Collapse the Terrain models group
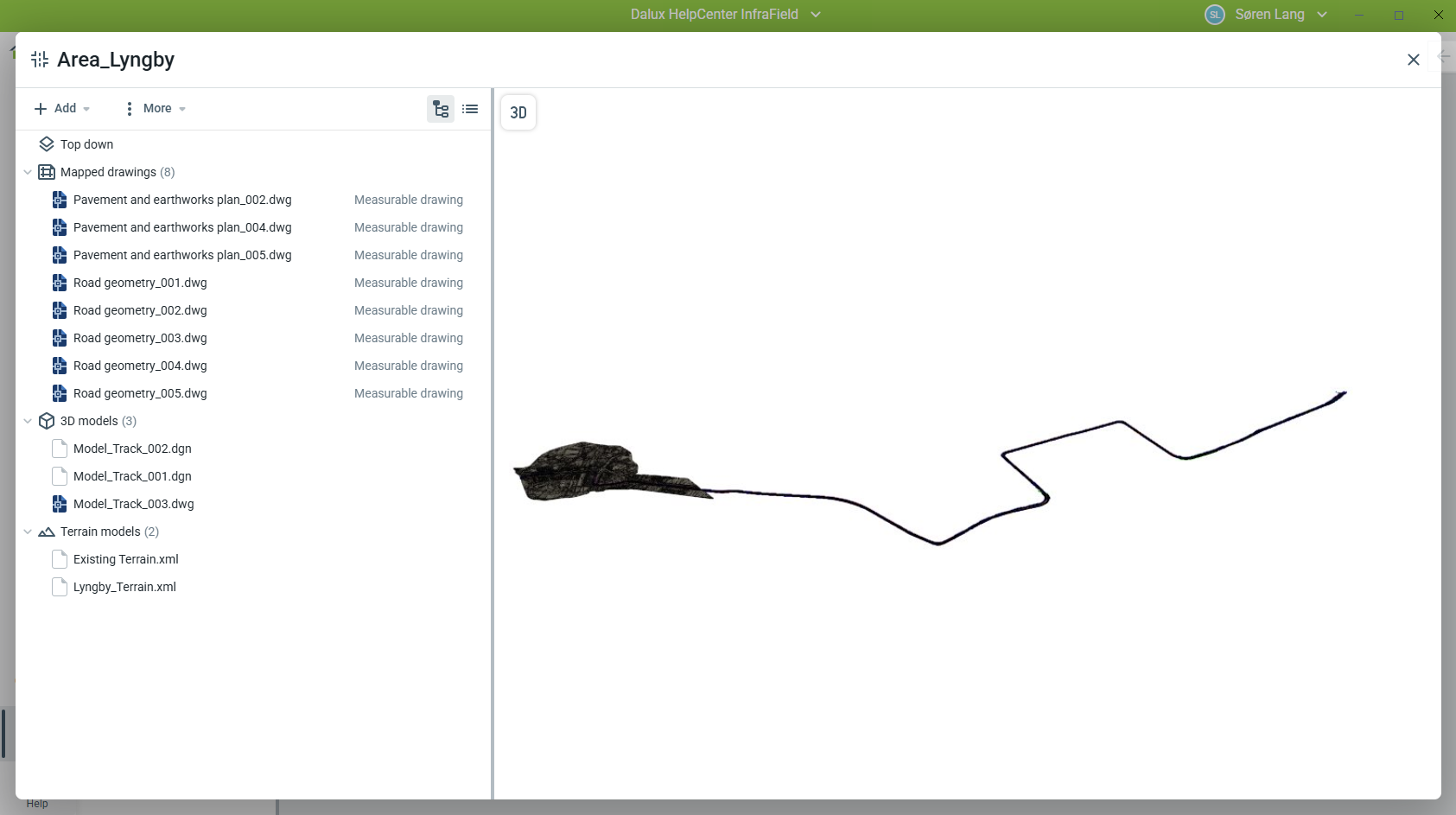This screenshot has height=815, width=1456. 28,532
